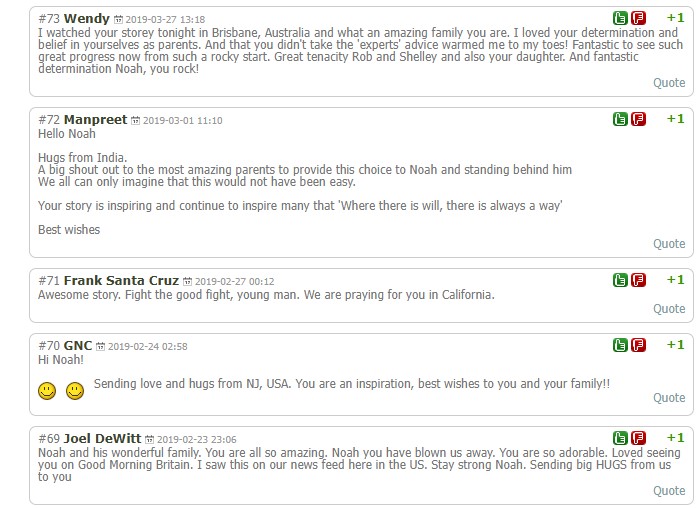The height and width of the screenshot is (508, 700).
Task: Dislike Frank Santa Cruz's comment
Action: pos(639,280)
